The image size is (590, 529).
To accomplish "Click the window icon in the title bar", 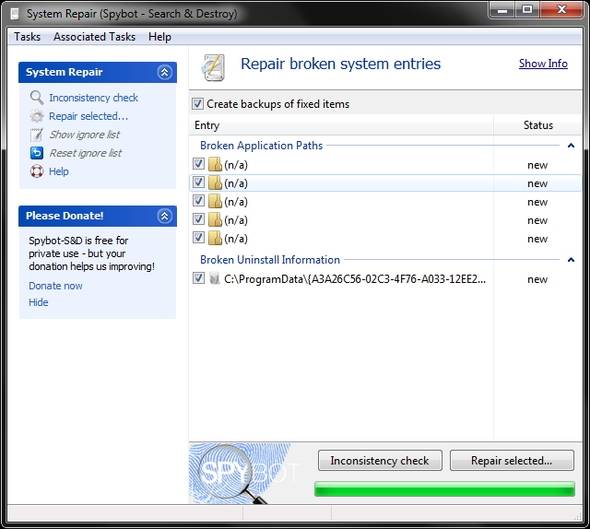I will pos(15,14).
